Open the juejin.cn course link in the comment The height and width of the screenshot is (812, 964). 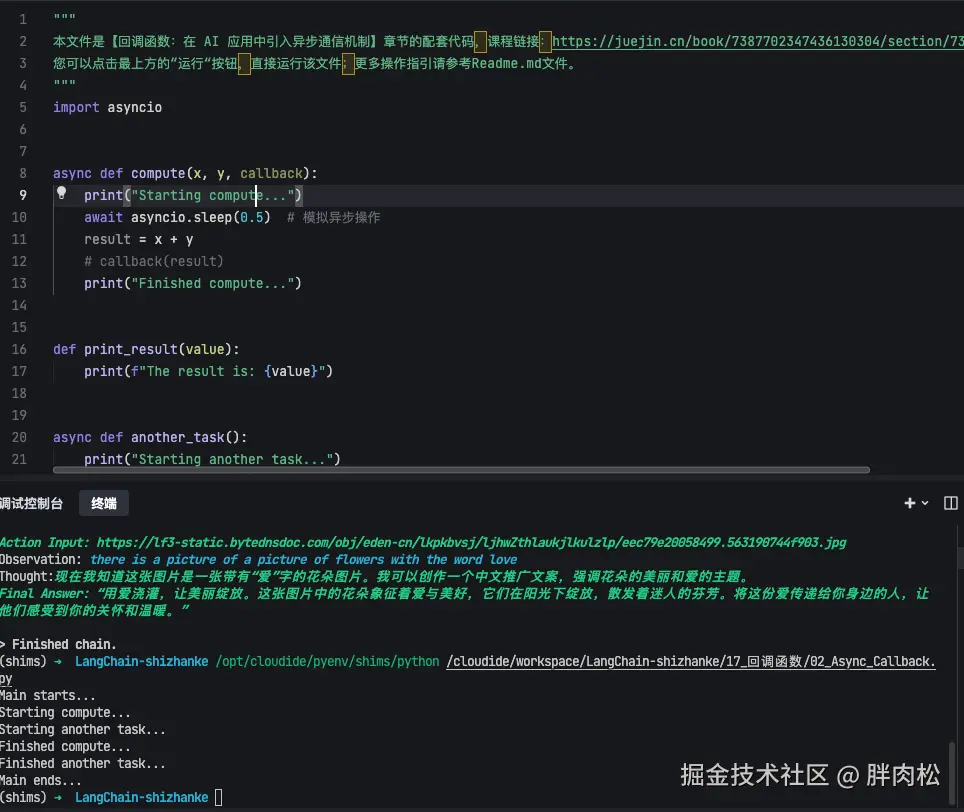pos(750,40)
